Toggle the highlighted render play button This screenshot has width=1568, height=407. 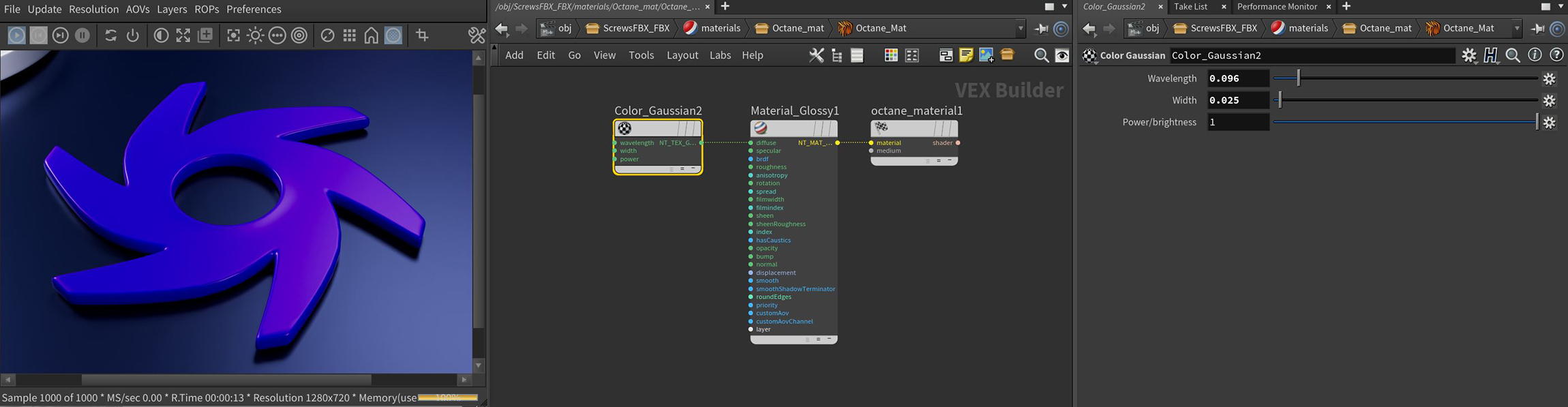point(17,35)
